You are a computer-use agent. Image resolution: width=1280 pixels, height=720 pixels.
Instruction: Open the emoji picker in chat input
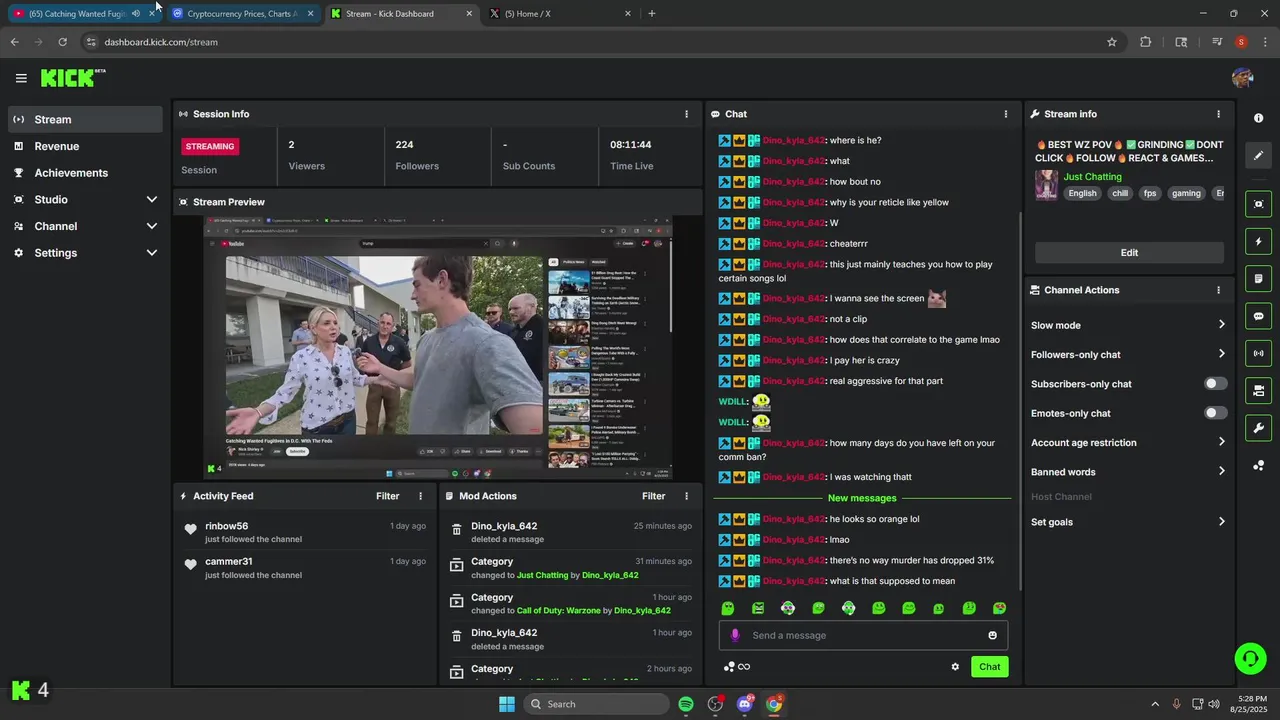pos(992,635)
